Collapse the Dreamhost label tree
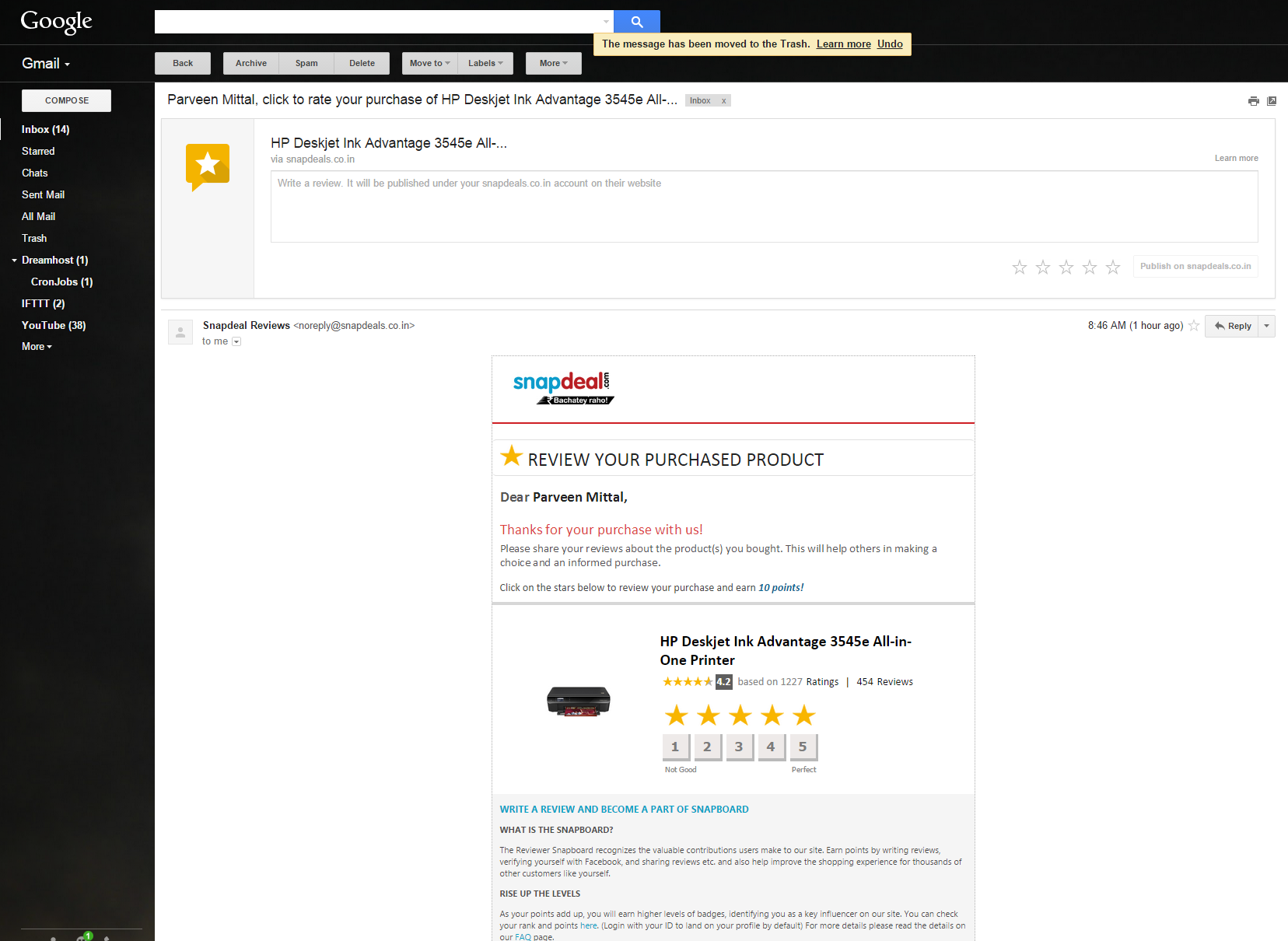 point(14,261)
